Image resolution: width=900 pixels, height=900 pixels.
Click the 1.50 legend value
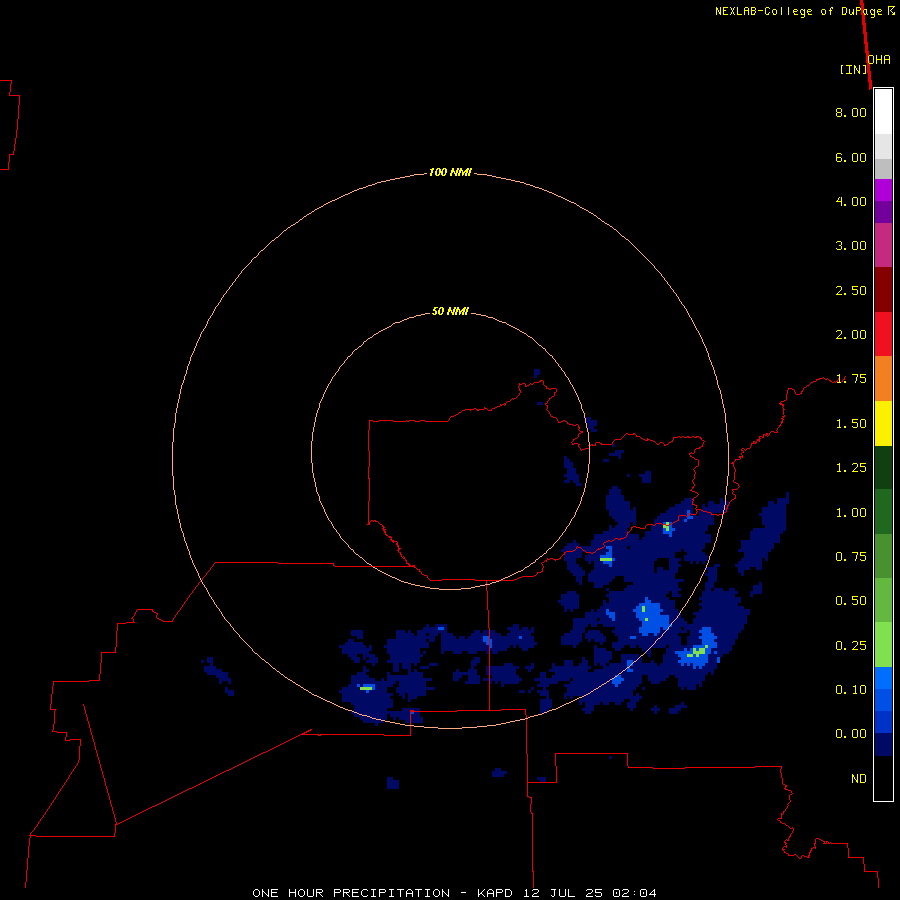[851, 424]
